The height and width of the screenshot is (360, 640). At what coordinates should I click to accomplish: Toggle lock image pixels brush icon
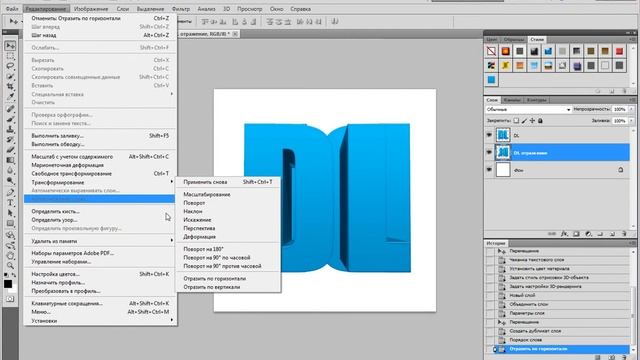tap(524, 121)
